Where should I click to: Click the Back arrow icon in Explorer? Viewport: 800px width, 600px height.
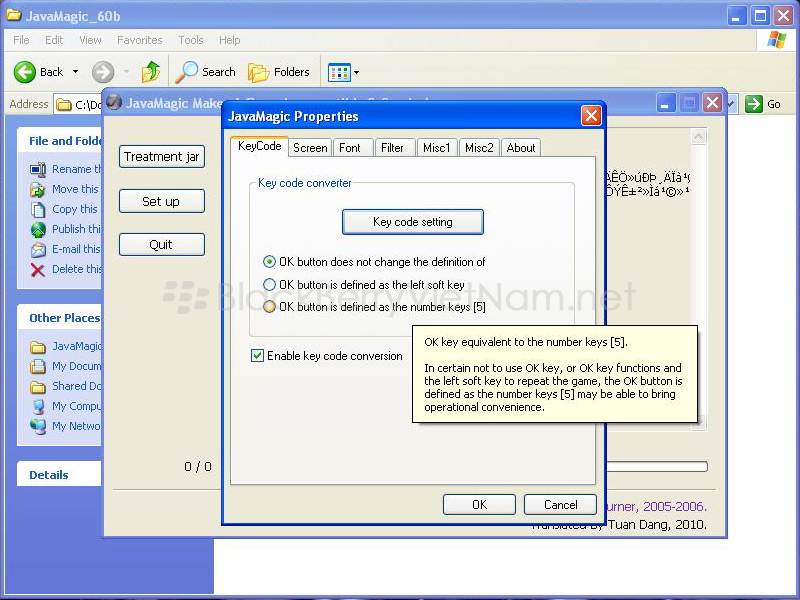click(x=24, y=72)
